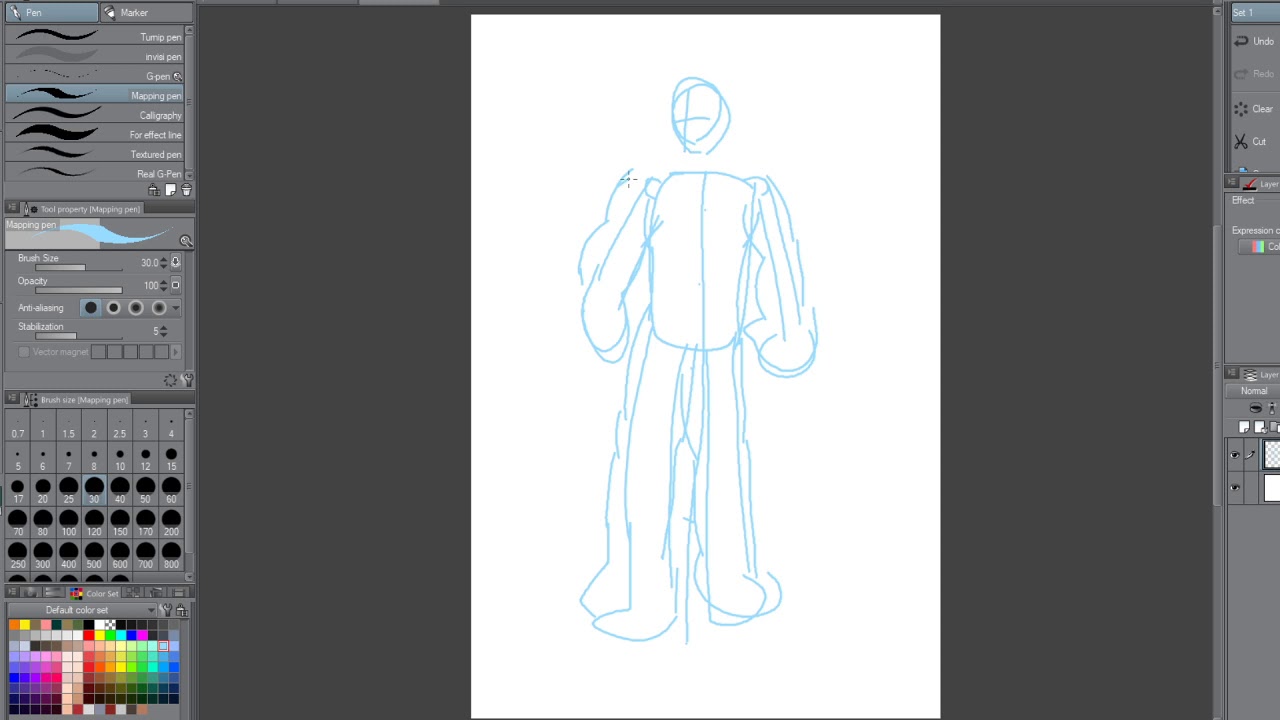
Task: Toggle visibility of the top layer
Action: (x=1235, y=456)
